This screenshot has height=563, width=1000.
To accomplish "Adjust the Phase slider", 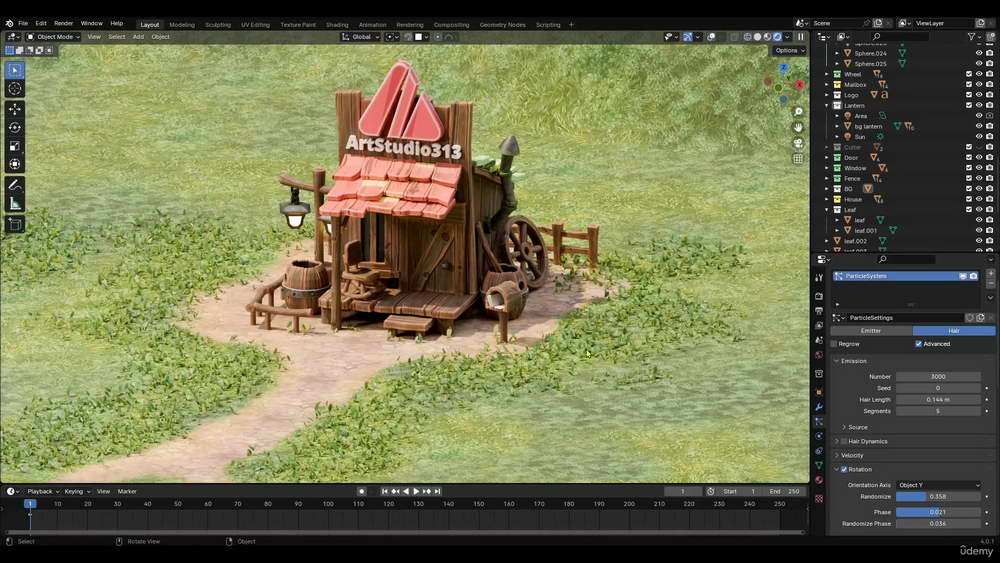I will pos(938,512).
